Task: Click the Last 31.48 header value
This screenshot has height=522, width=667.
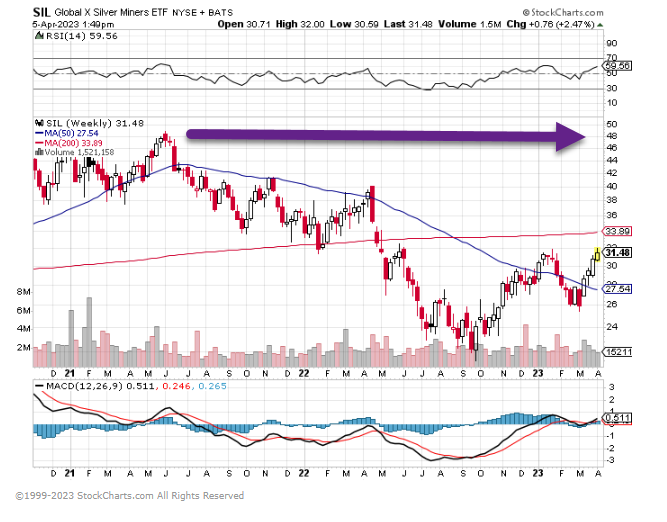Action: coord(408,24)
